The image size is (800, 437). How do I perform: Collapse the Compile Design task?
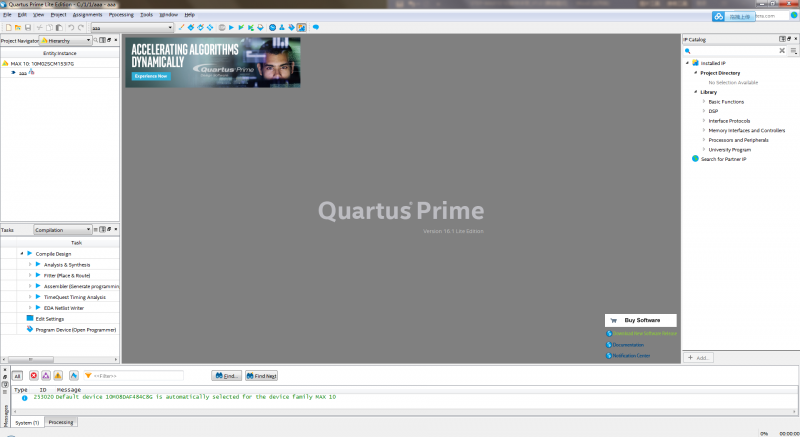(x=21, y=253)
